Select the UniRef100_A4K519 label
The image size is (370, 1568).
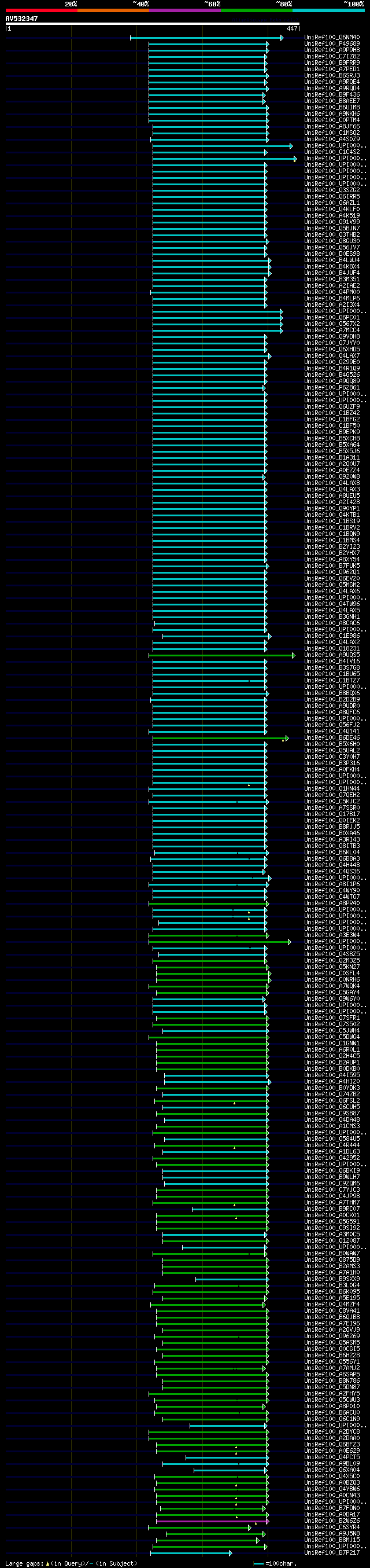(332, 216)
